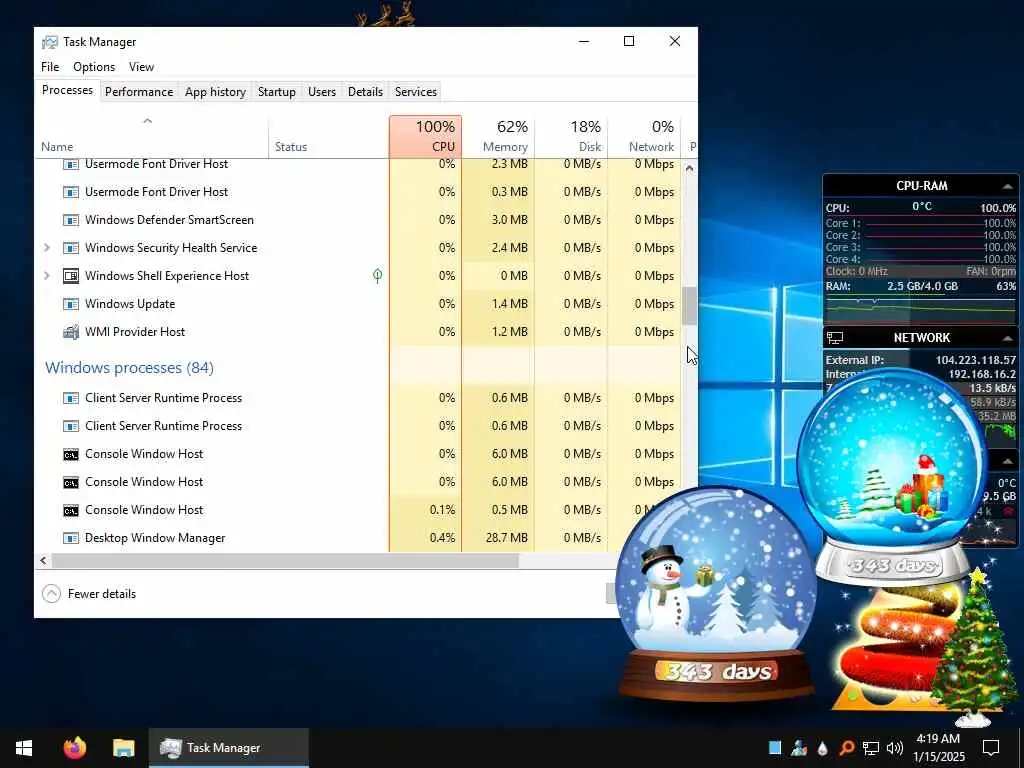Viewport: 1024px width, 768px height.
Task: Click the vertical scrollbar up arrow
Action: point(689,168)
